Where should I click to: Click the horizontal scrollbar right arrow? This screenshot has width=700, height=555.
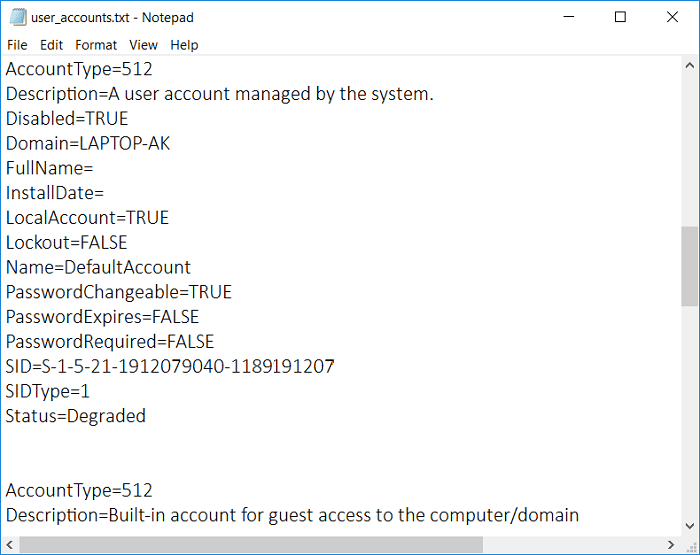672,545
